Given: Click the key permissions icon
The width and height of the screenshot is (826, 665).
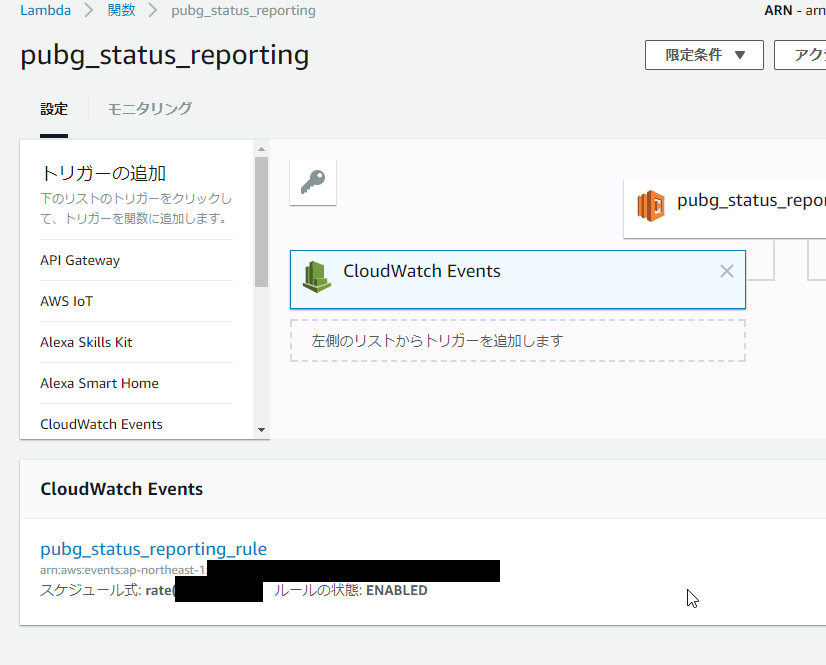Looking at the screenshot, I should [313, 182].
